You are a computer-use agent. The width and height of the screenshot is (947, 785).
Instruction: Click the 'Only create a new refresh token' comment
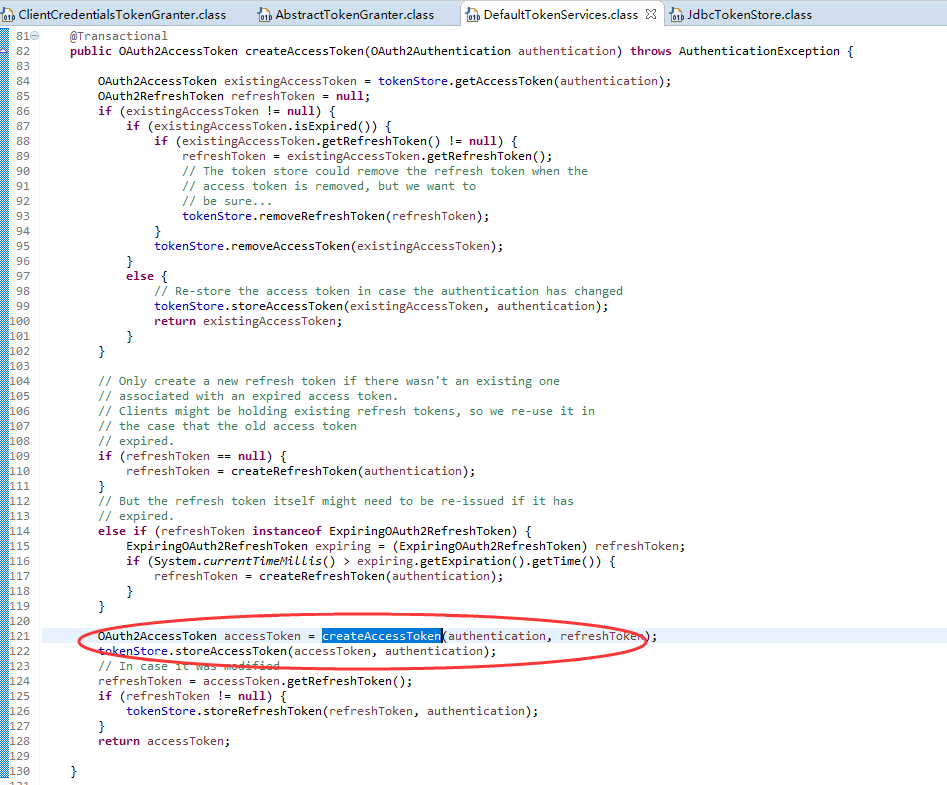329,381
